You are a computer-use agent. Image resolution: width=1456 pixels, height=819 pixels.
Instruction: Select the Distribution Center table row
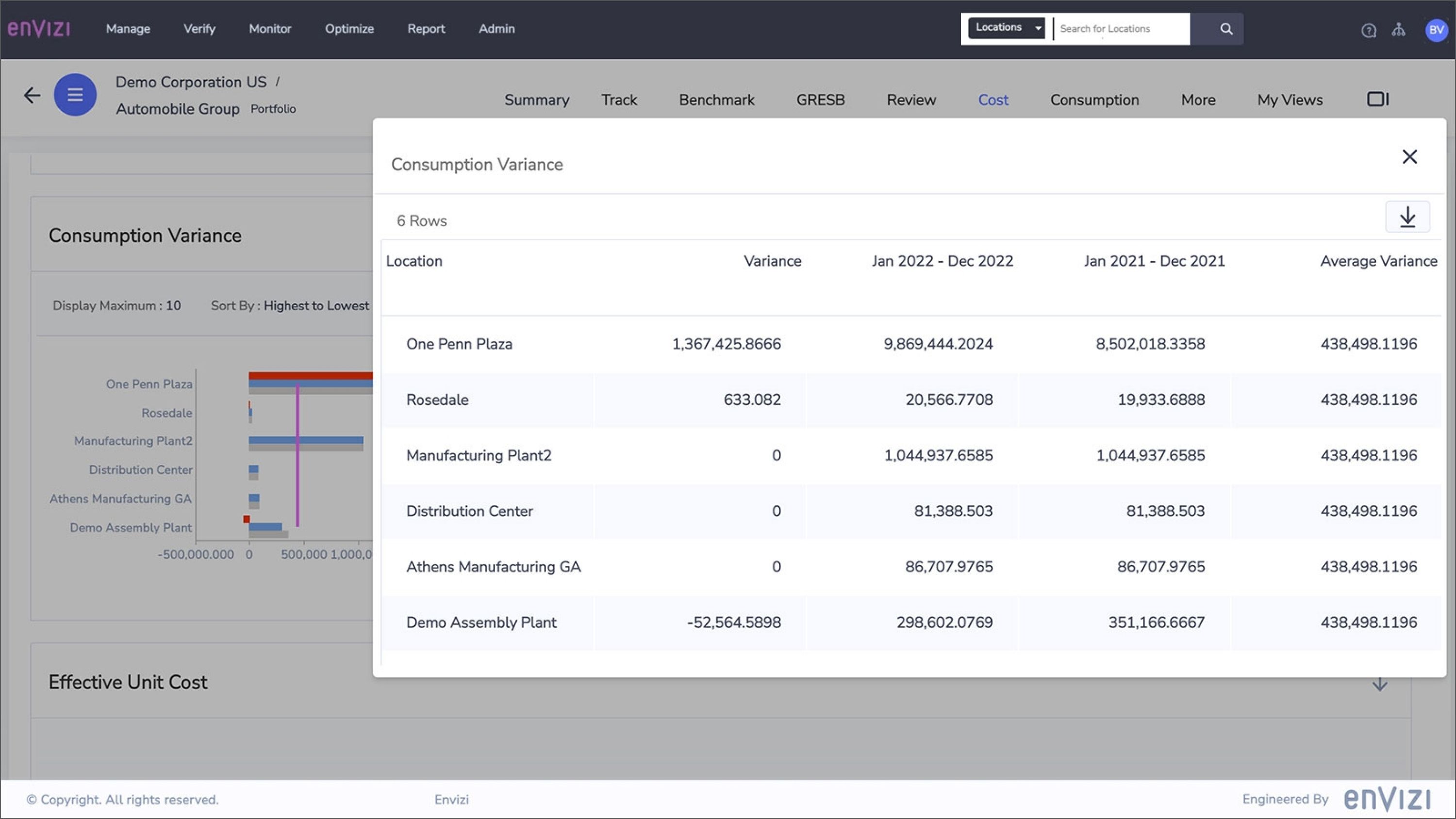(911, 511)
